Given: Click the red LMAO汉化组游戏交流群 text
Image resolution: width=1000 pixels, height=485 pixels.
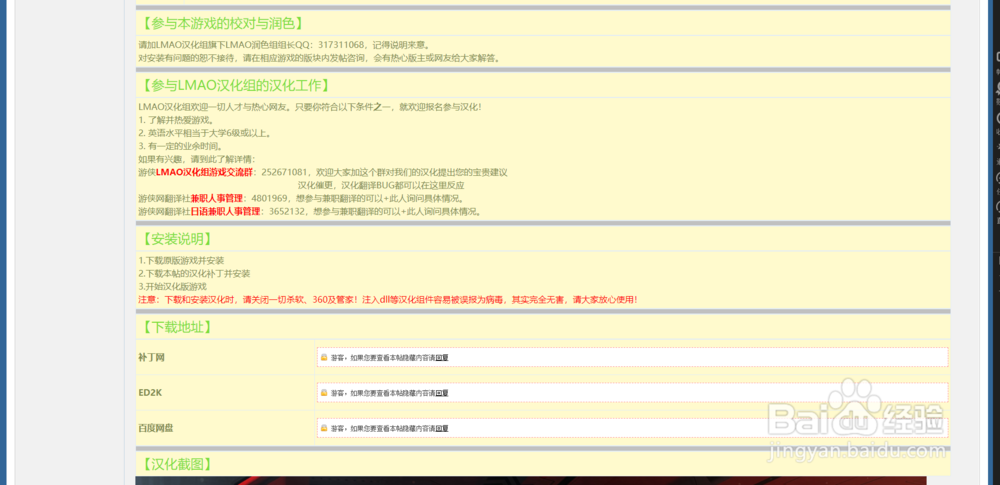Looking at the screenshot, I should [204, 172].
